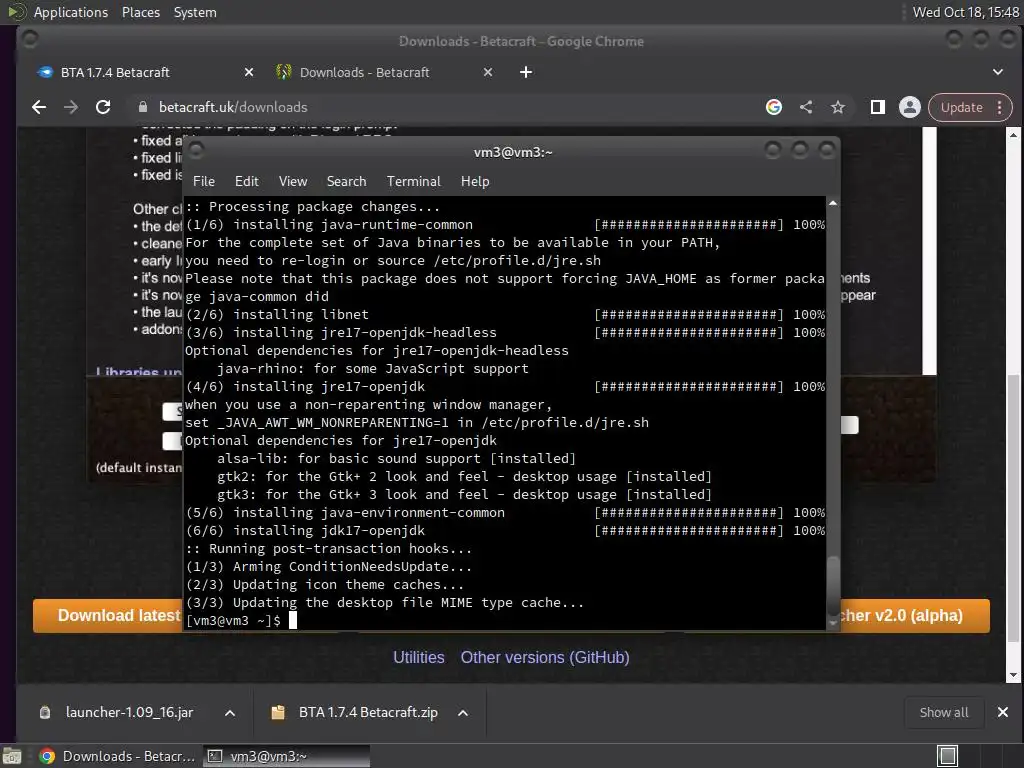Click the terminal scrollbar up arrow
Viewport: 1024px width, 768px height.
click(833, 203)
